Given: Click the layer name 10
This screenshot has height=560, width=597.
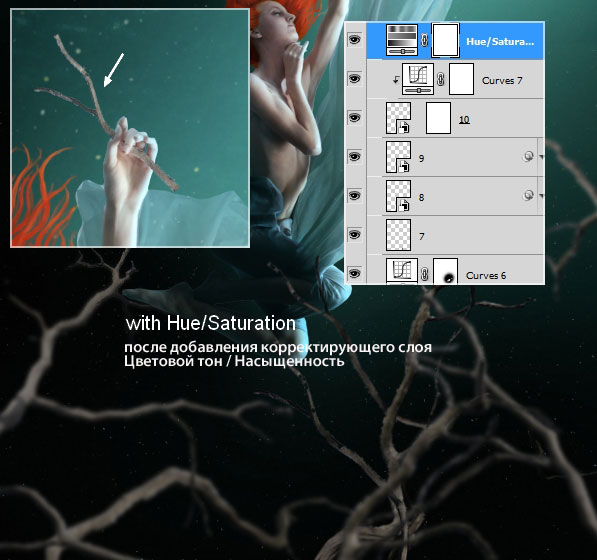Looking at the screenshot, I should [464, 120].
